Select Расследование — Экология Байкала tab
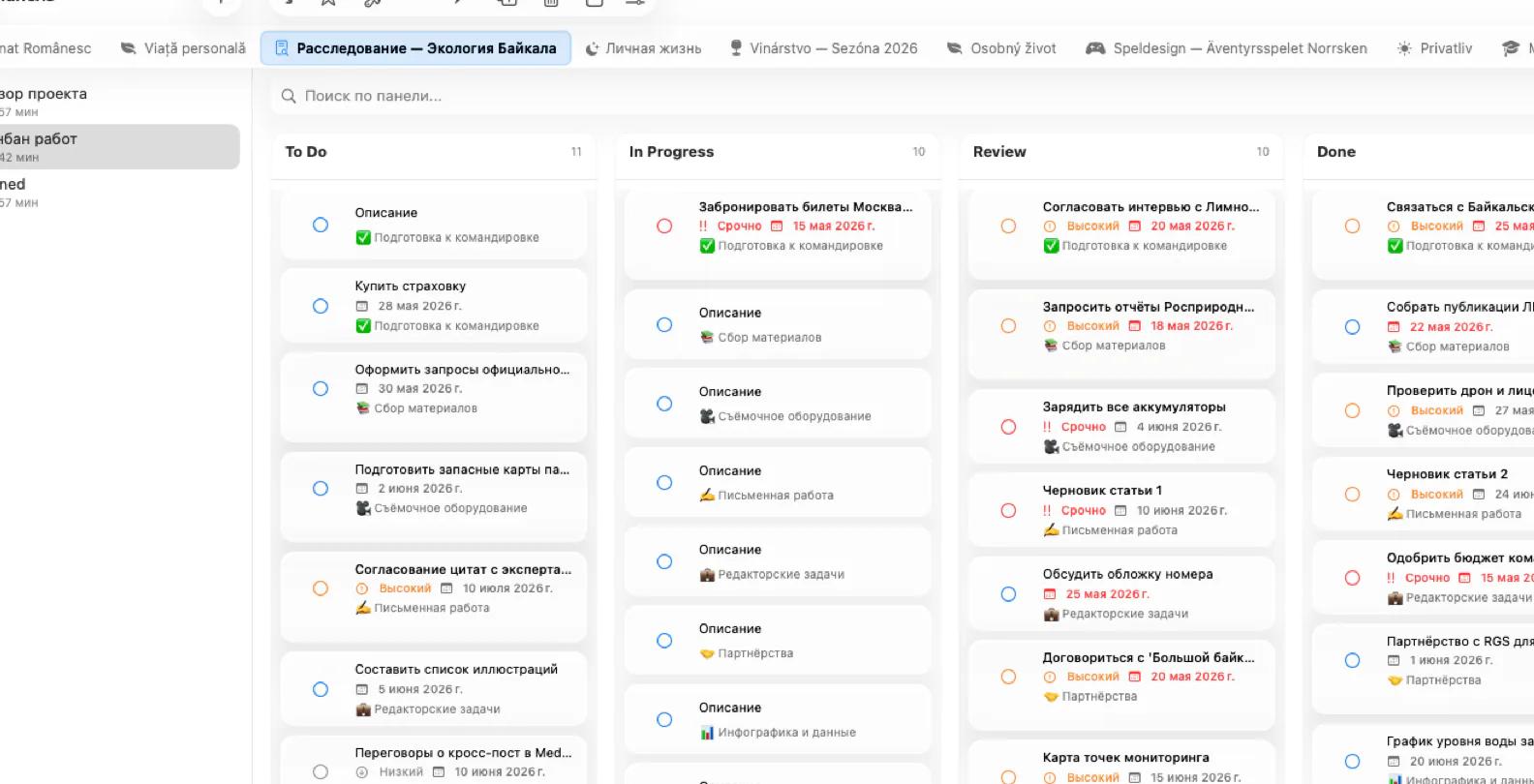 (415, 48)
